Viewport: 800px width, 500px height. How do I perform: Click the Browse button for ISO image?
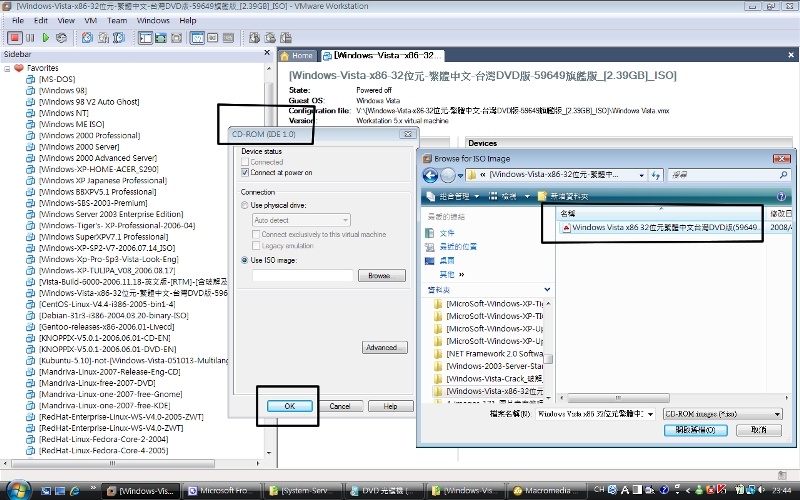[382, 276]
